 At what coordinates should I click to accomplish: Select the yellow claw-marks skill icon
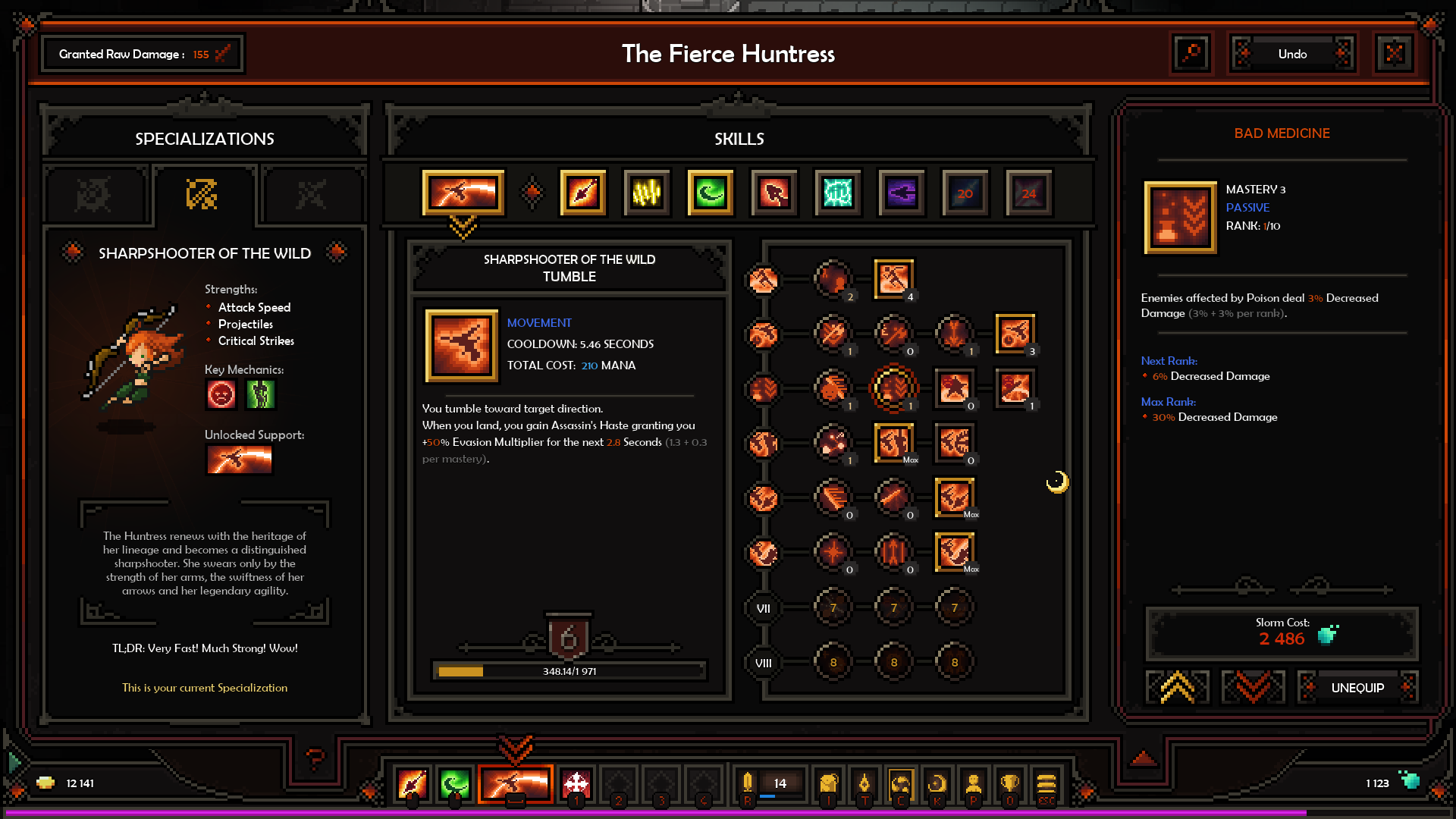(x=646, y=193)
